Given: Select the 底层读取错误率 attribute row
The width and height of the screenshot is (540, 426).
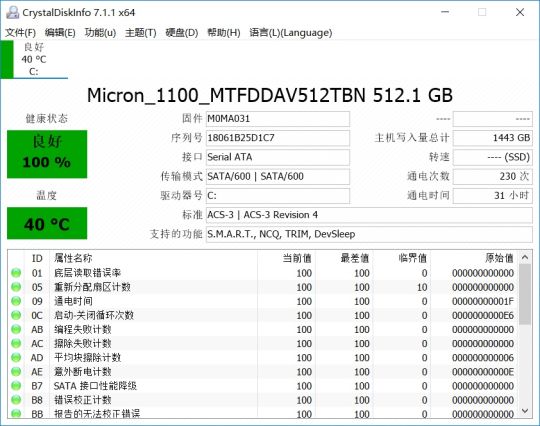Looking at the screenshot, I should click(x=263, y=273).
